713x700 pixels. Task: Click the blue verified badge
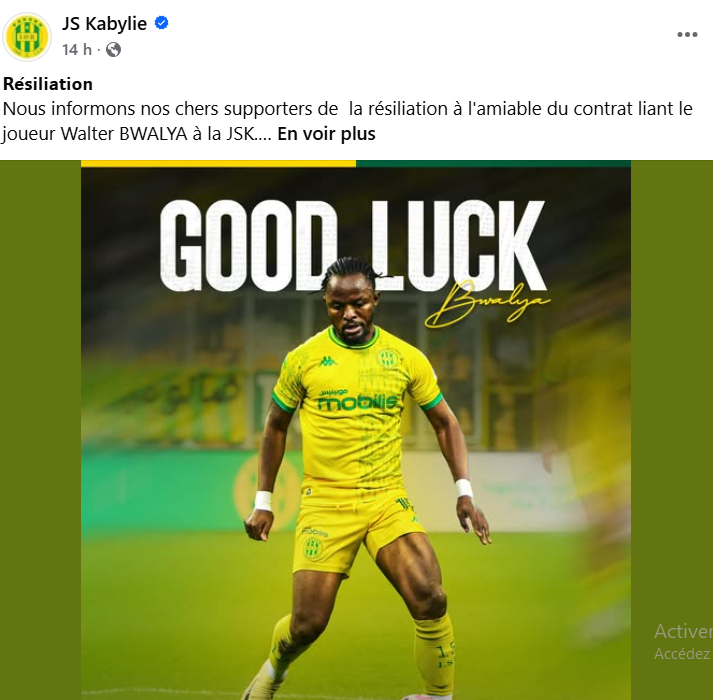pos(161,22)
